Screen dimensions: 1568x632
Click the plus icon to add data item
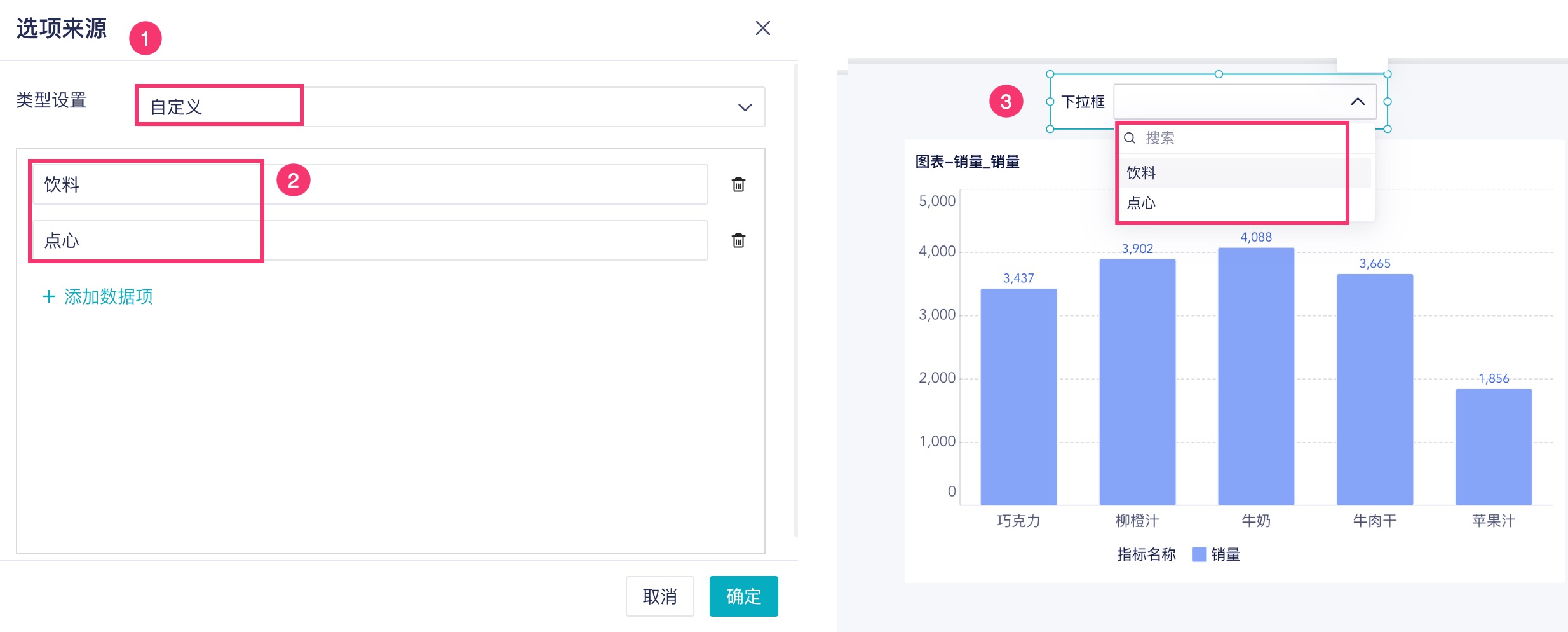click(48, 296)
